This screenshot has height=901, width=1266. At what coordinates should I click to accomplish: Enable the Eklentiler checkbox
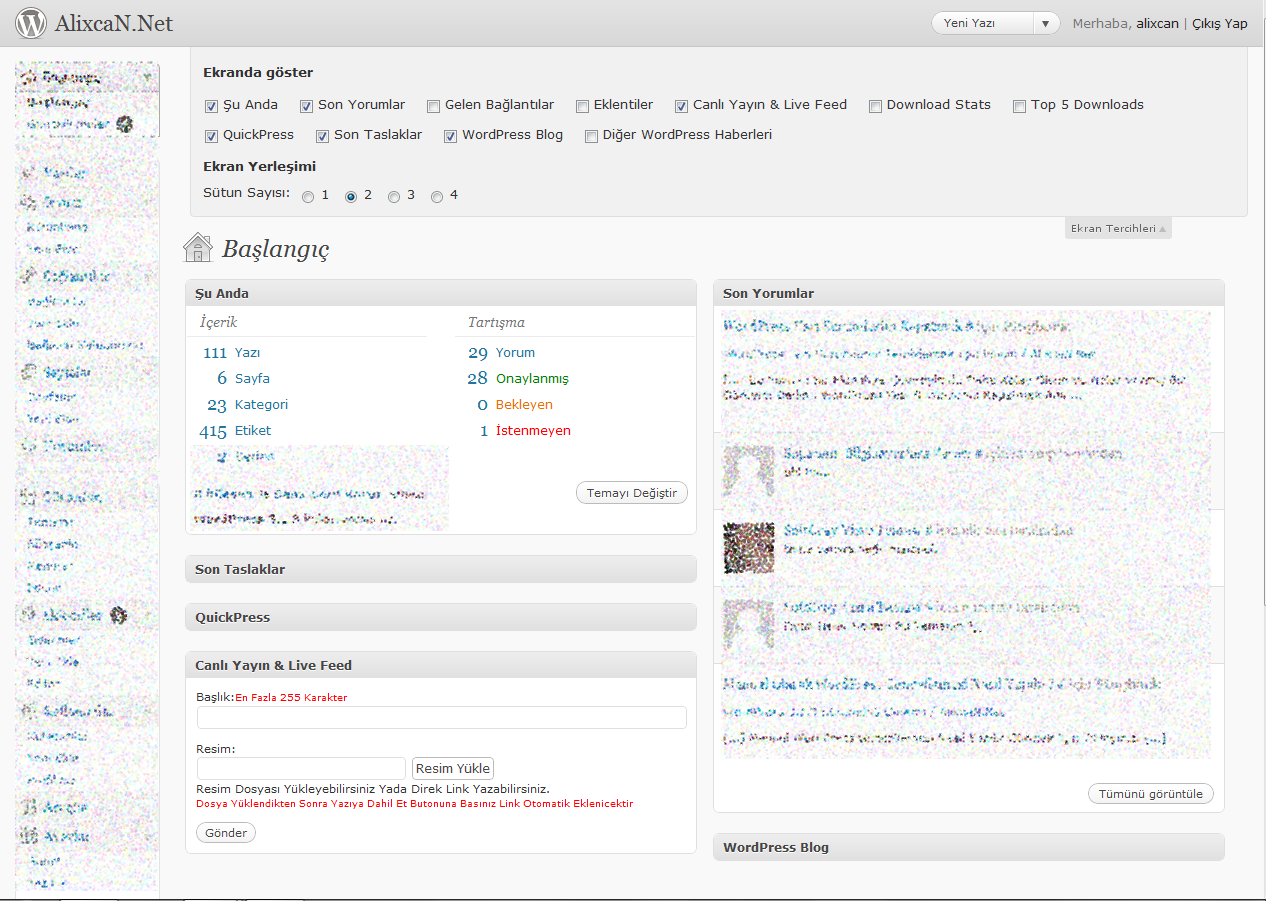coord(582,106)
